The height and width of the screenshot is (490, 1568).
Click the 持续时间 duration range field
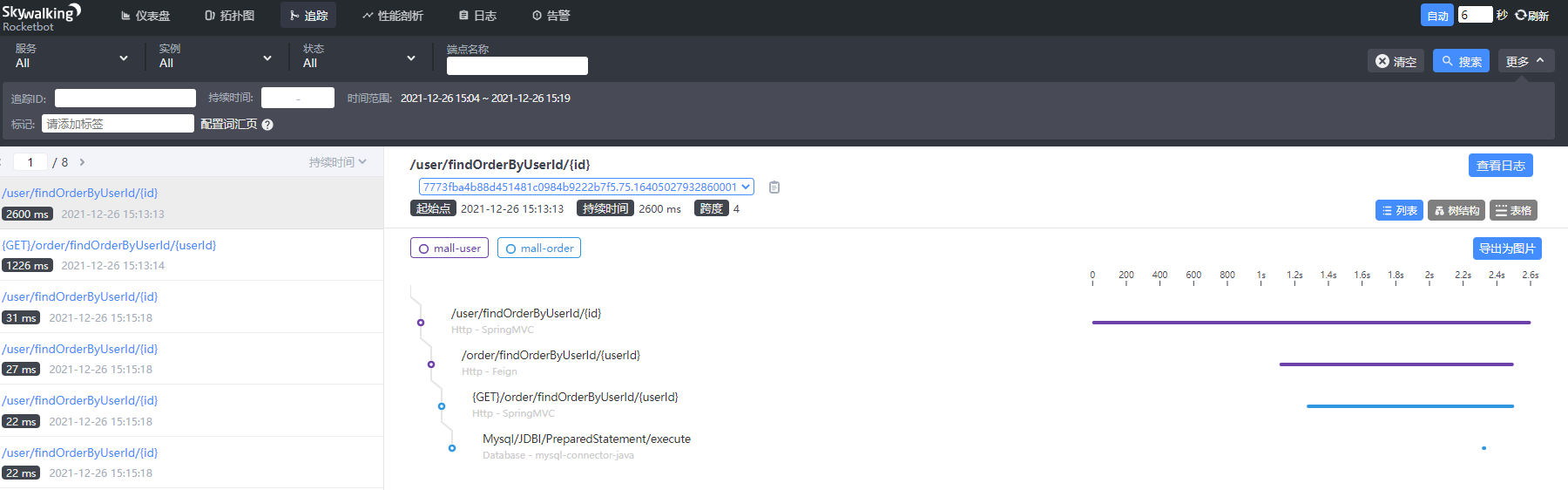298,98
